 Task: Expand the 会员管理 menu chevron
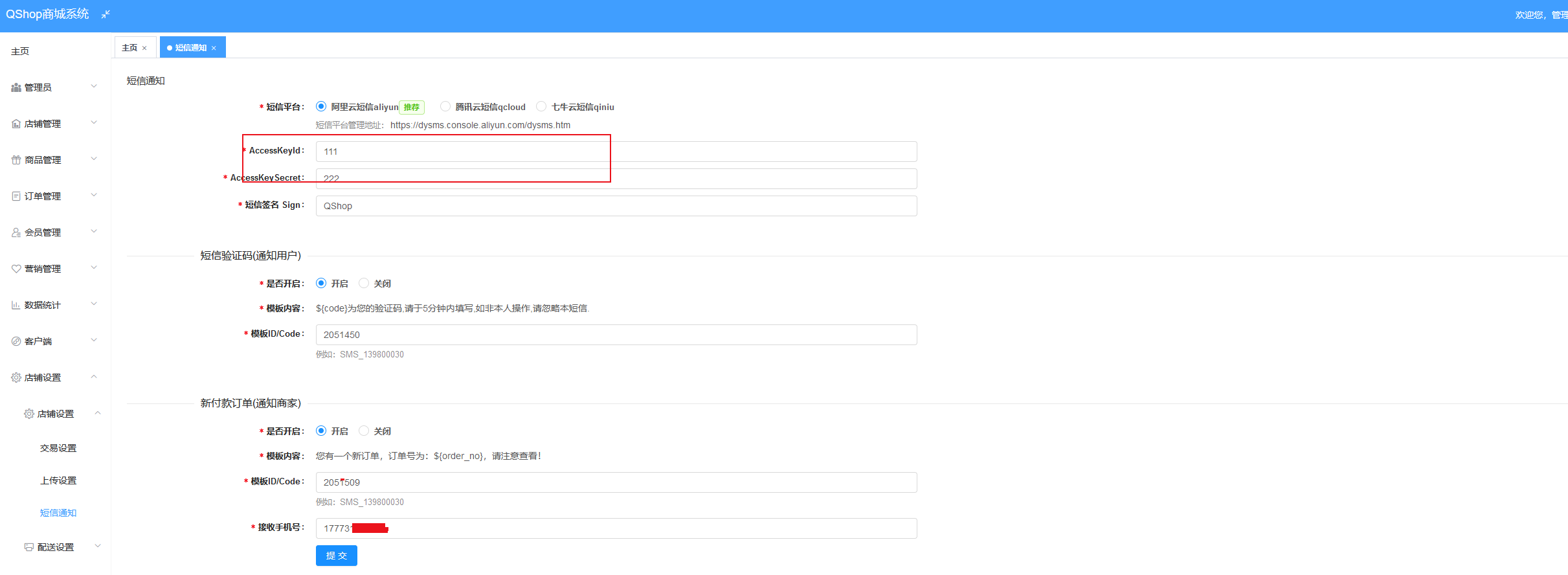tap(95, 231)
